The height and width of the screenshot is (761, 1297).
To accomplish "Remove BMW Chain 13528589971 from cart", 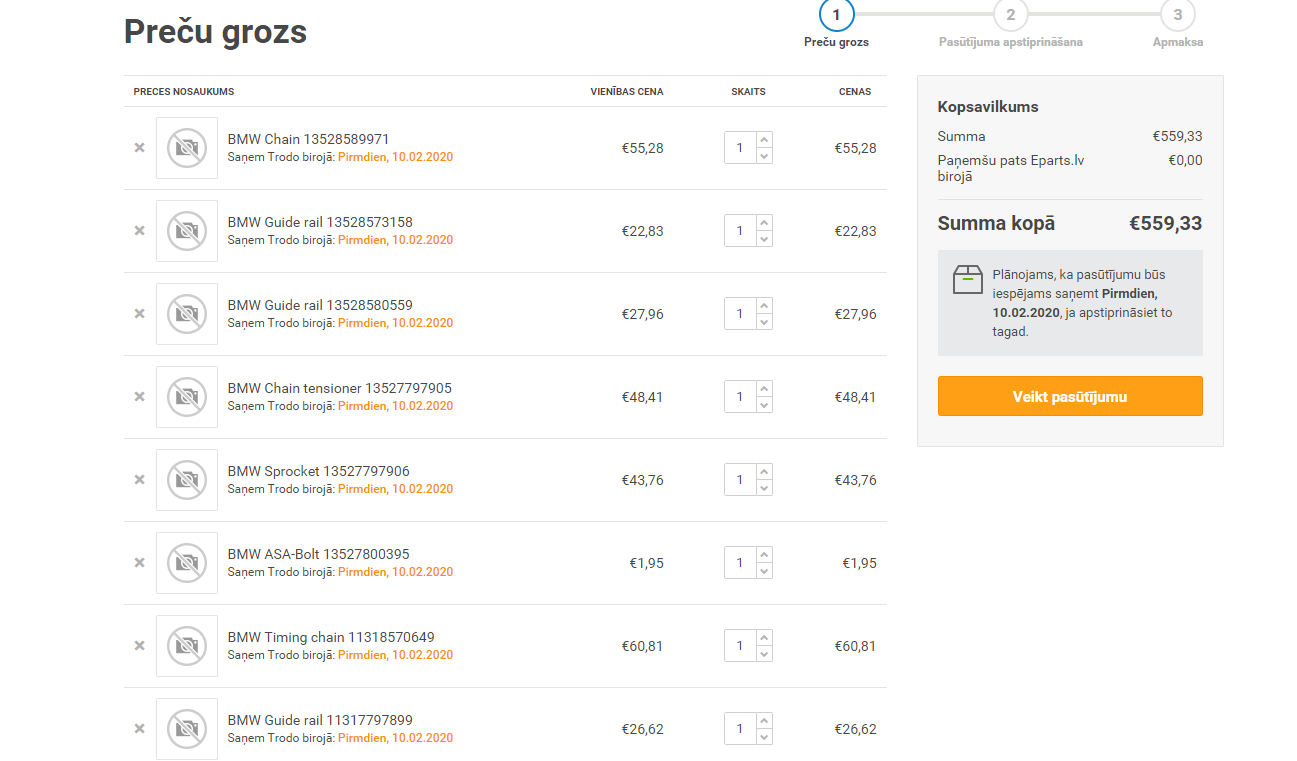I will coord(140,148).
